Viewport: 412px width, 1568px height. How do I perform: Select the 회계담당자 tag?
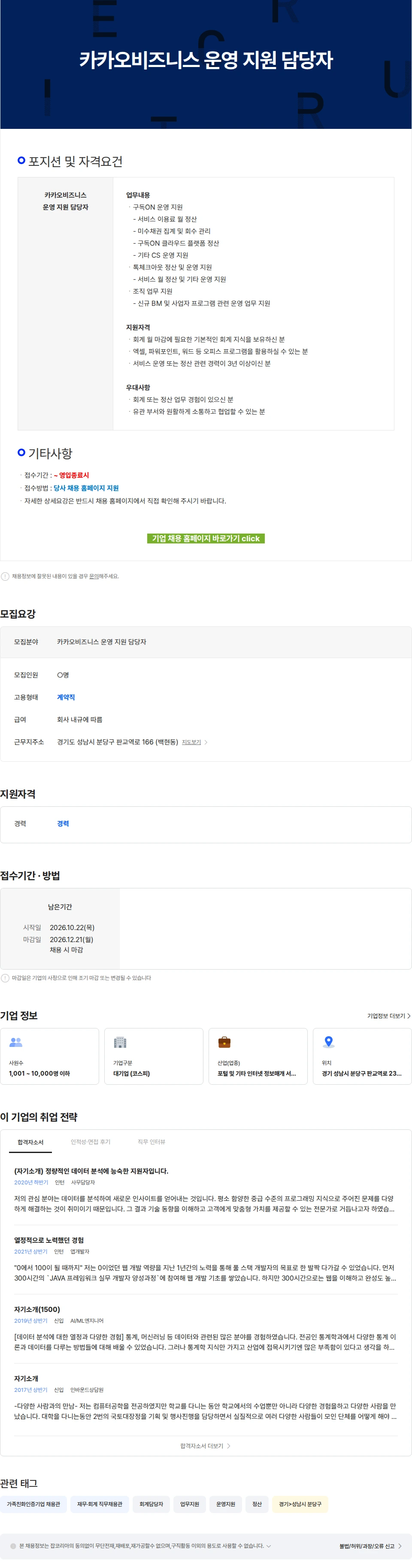[x=151, y=1504]
